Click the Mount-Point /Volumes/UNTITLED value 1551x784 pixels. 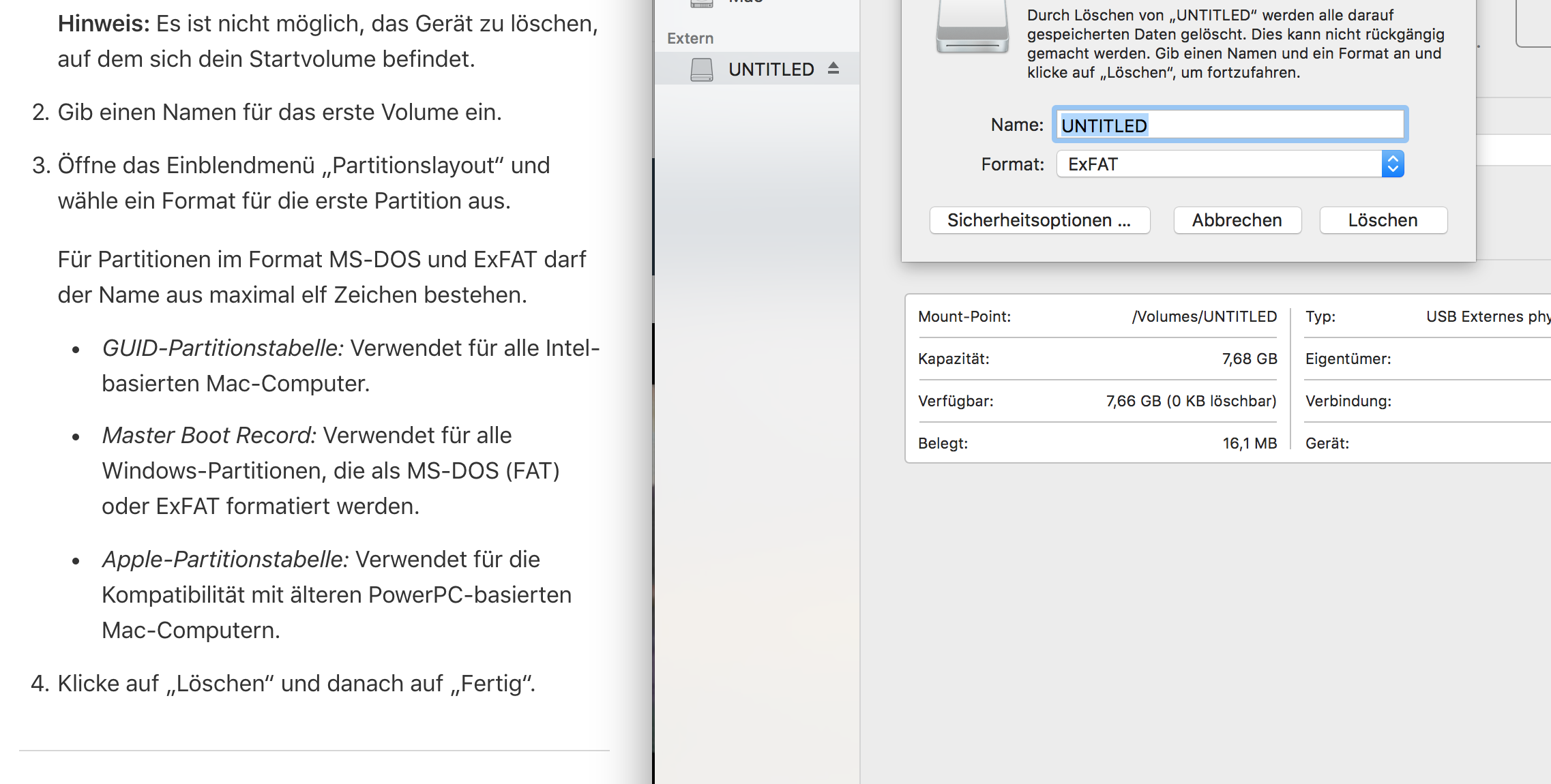[x=1204, y=316]
